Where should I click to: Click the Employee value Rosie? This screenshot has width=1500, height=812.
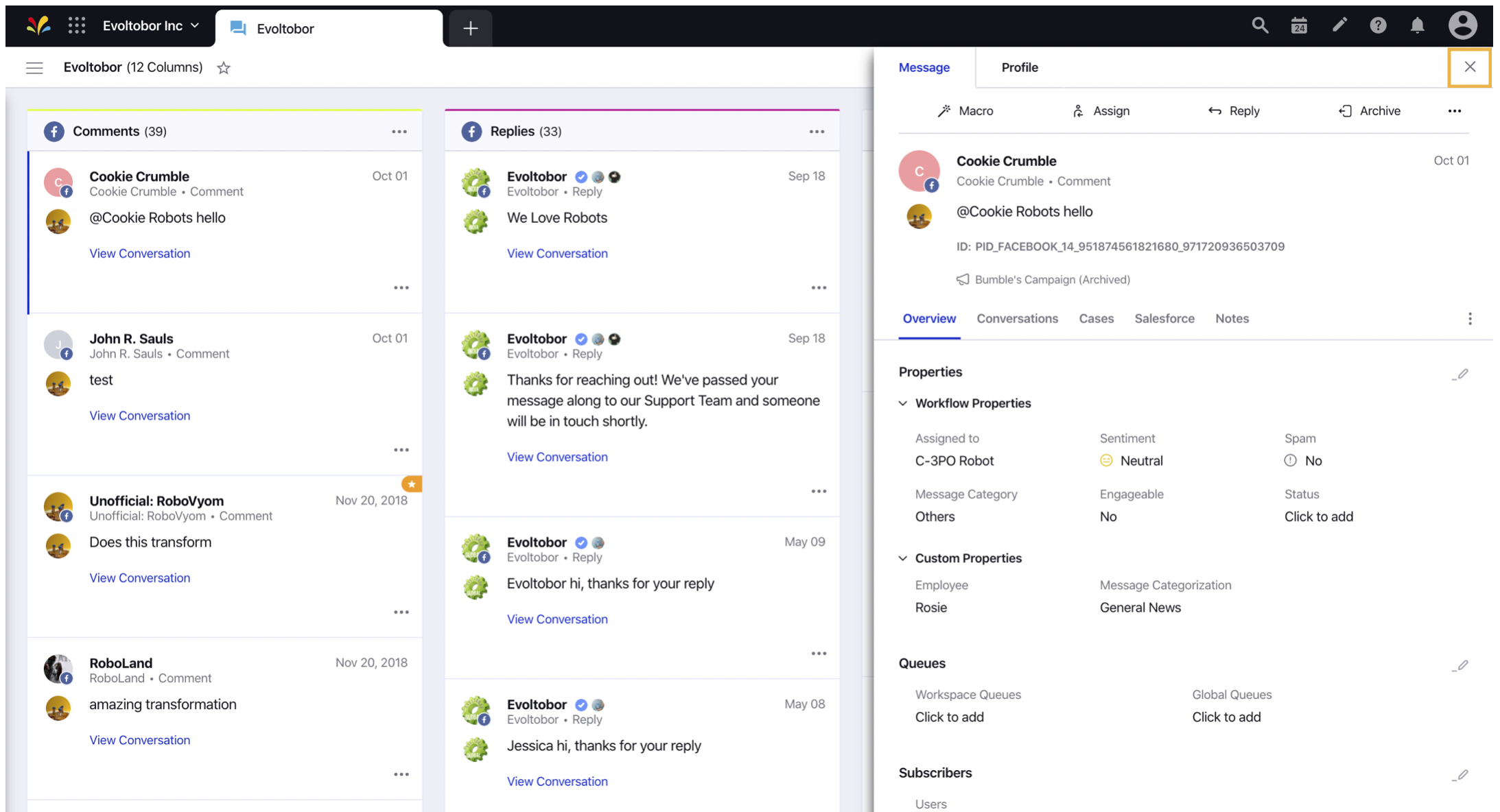pos(931,608)
